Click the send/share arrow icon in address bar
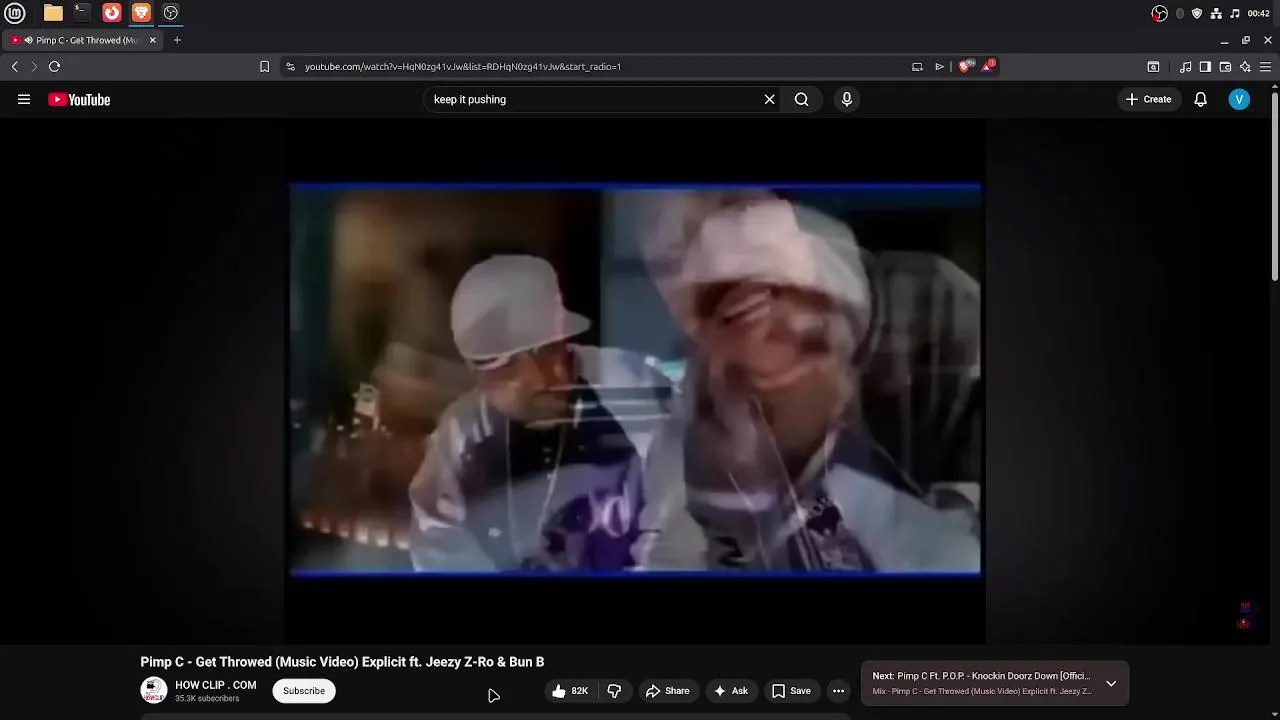 (x=939, y=66)
